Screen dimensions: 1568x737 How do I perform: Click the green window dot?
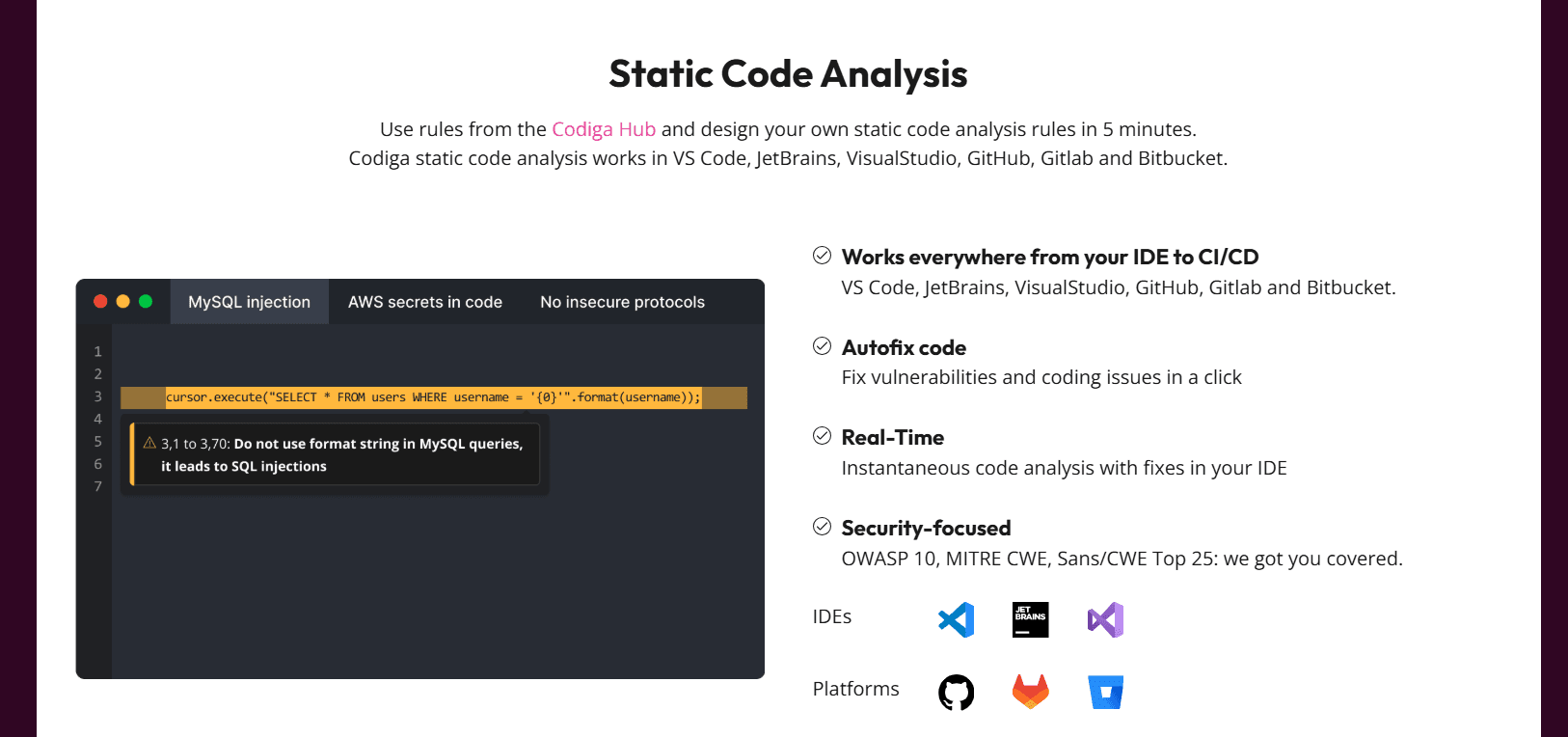pos(146,301)
